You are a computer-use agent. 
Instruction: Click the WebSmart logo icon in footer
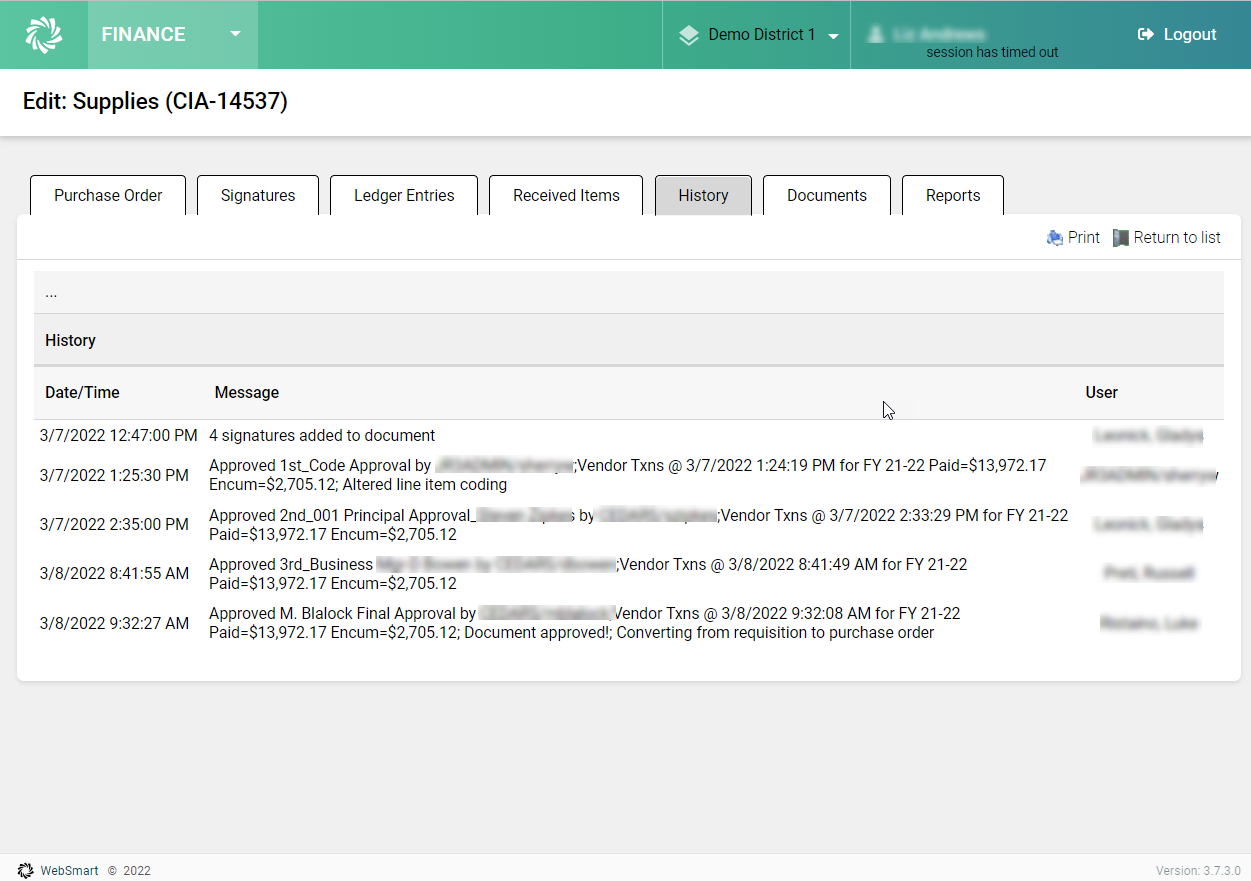pos(26,870)
